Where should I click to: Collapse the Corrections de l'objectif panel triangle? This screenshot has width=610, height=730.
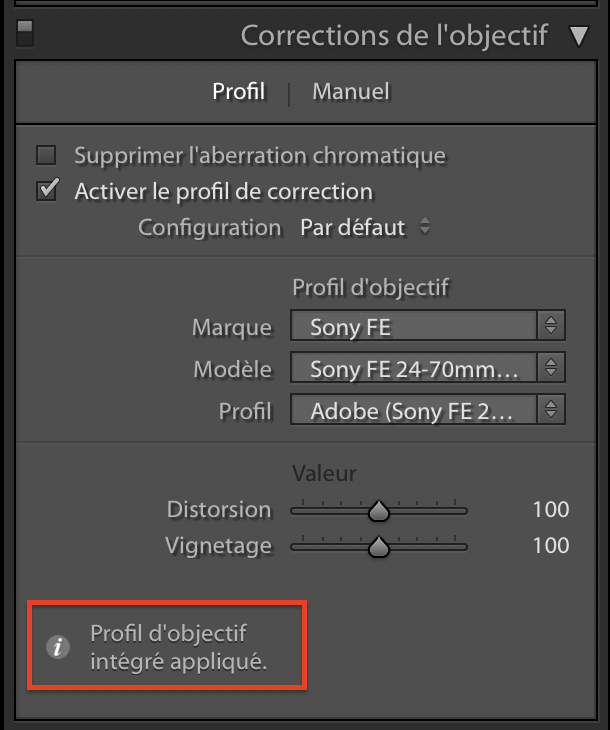(x=579, y=37)
